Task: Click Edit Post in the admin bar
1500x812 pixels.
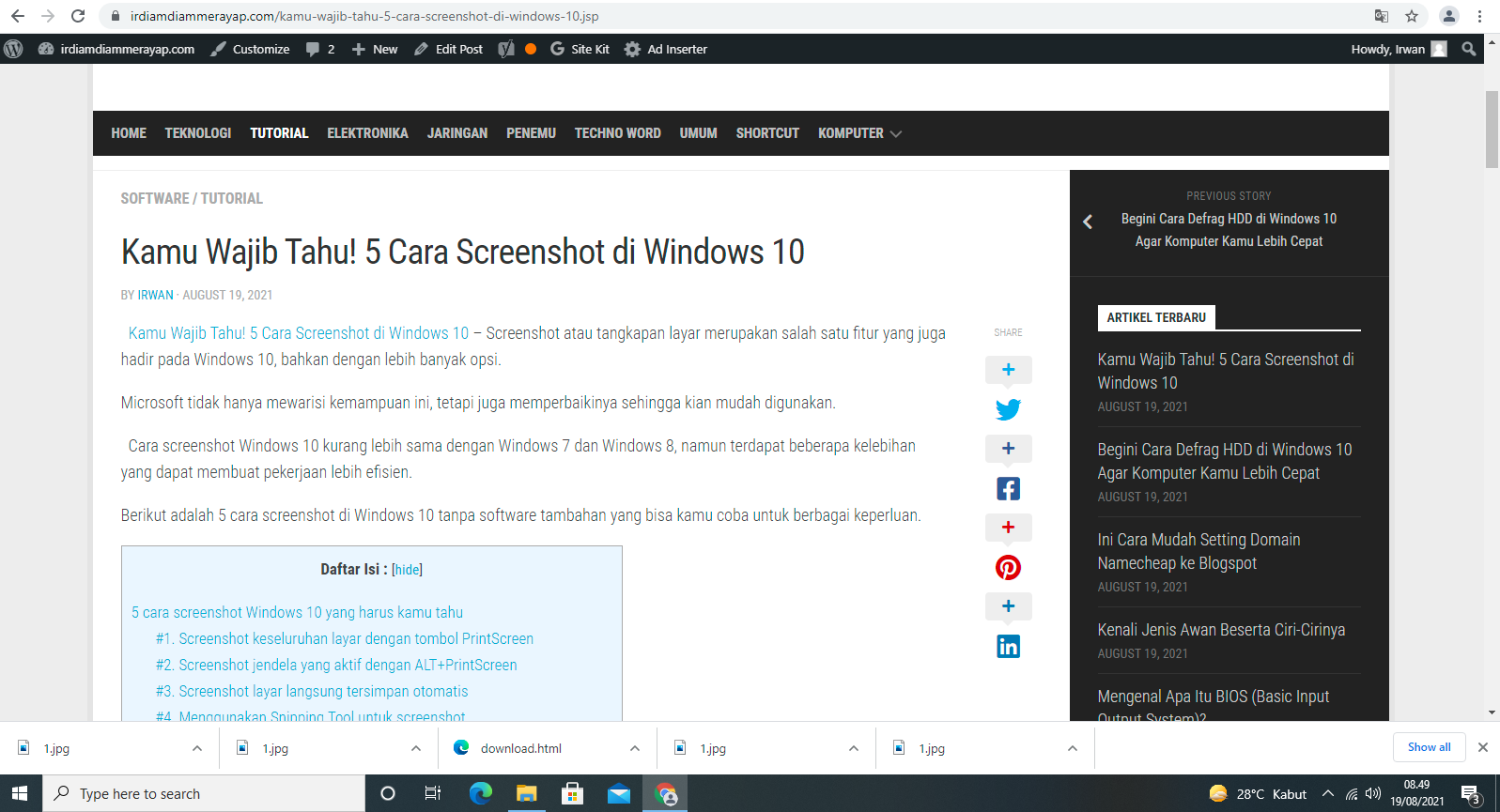Action: [449, 49]
